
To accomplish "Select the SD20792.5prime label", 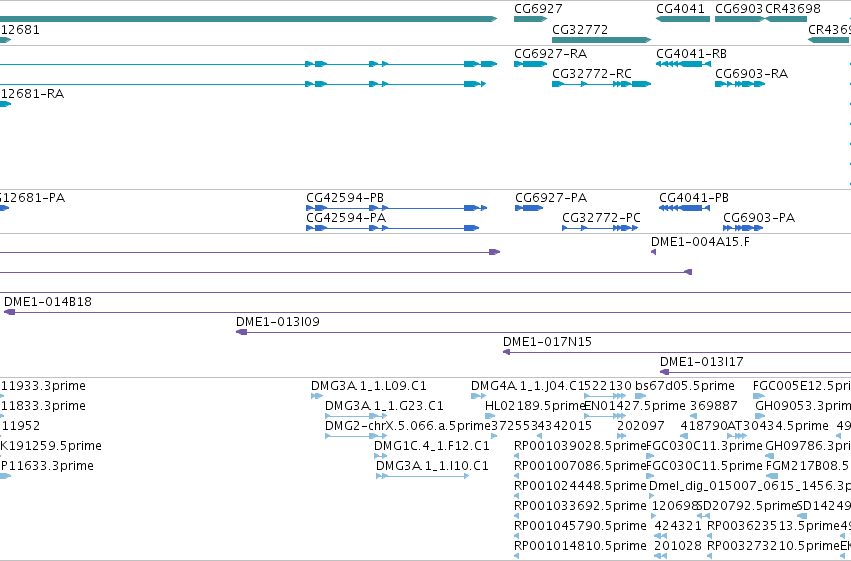I will pyautogui.click(x=747, y=506).
